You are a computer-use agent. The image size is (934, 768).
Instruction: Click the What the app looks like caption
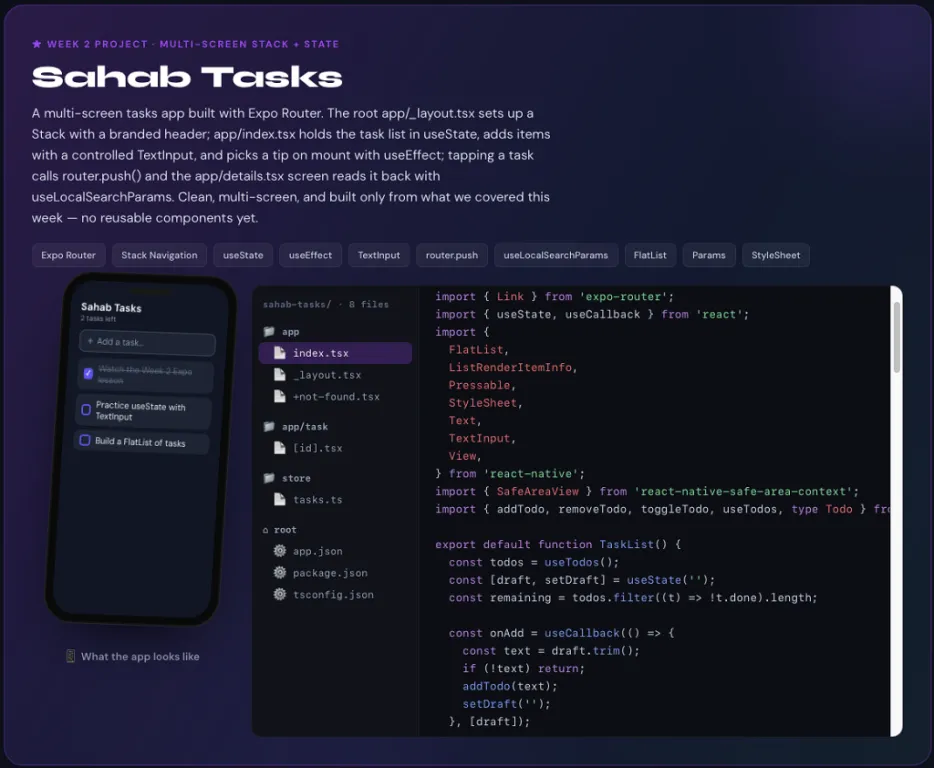click(x=140, y=656)
